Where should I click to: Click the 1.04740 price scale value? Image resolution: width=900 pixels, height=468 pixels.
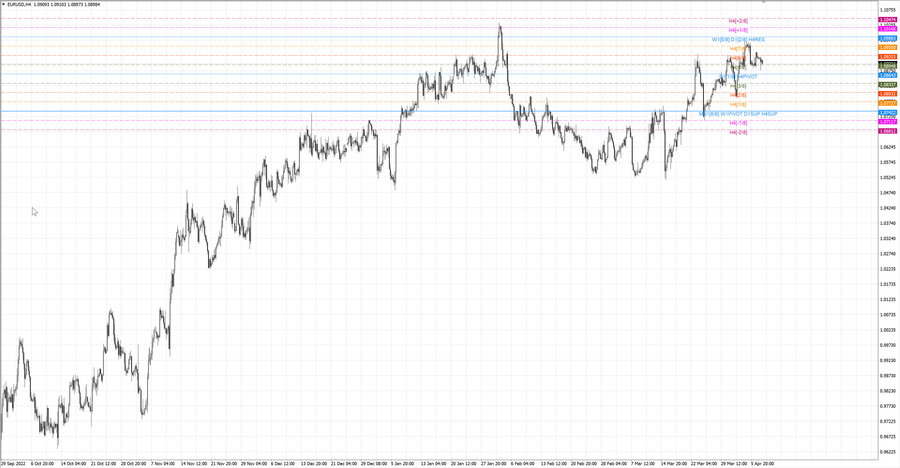click(888, 193)
